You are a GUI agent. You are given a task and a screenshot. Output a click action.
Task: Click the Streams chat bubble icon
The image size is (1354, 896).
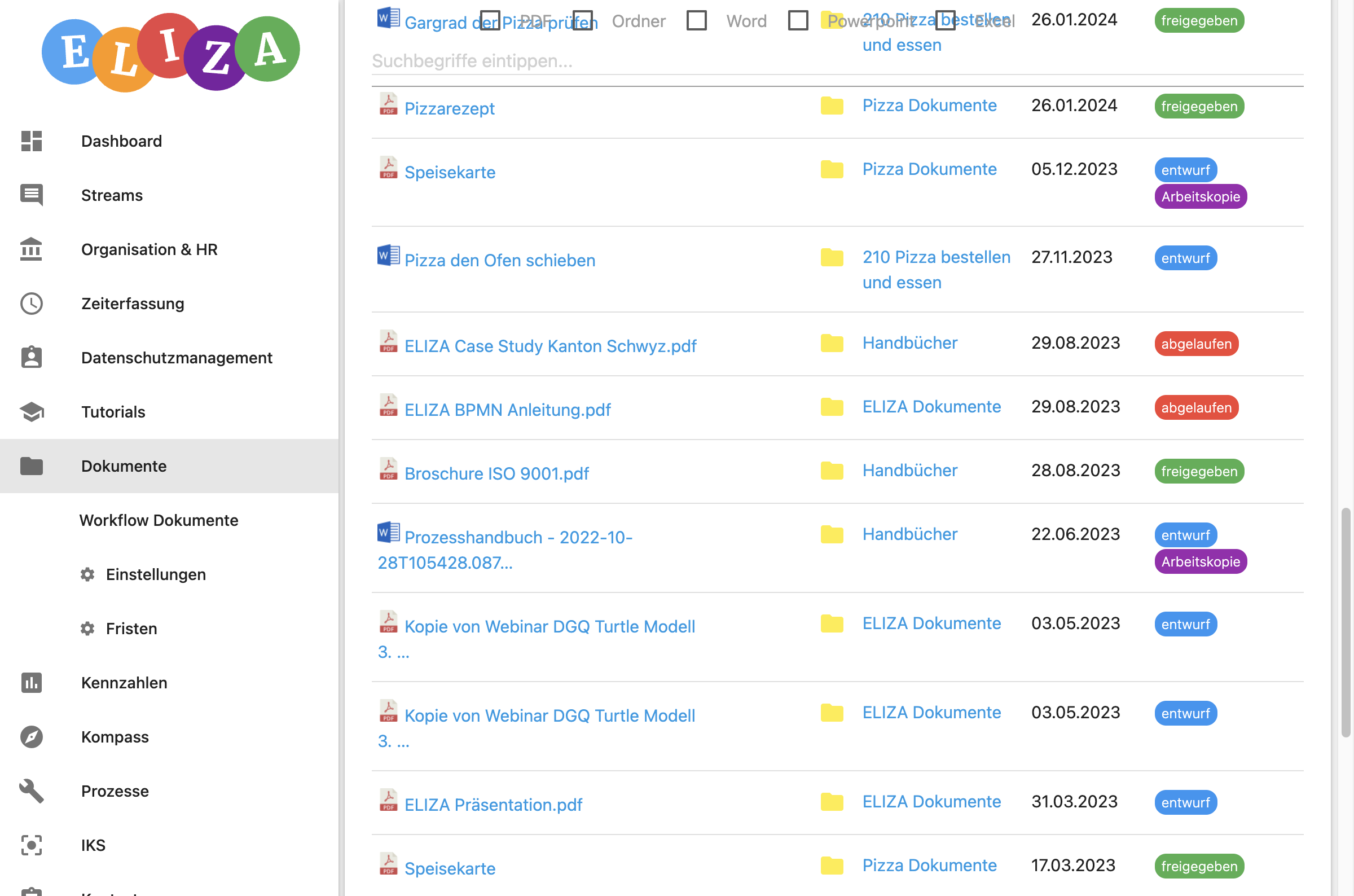(x=32, y=195)
